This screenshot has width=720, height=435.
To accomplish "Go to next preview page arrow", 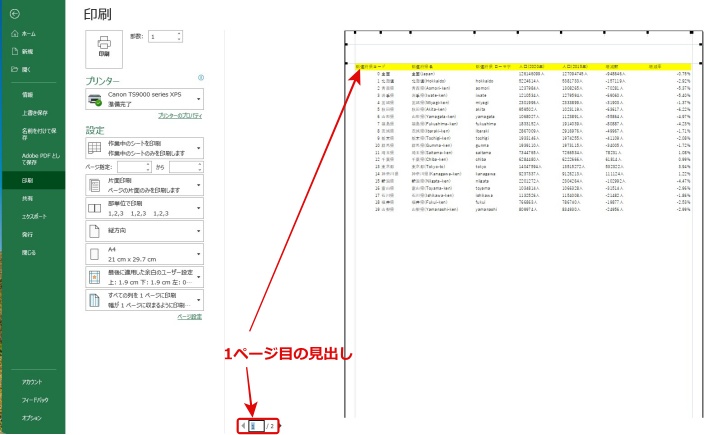I will pos(279,426).
